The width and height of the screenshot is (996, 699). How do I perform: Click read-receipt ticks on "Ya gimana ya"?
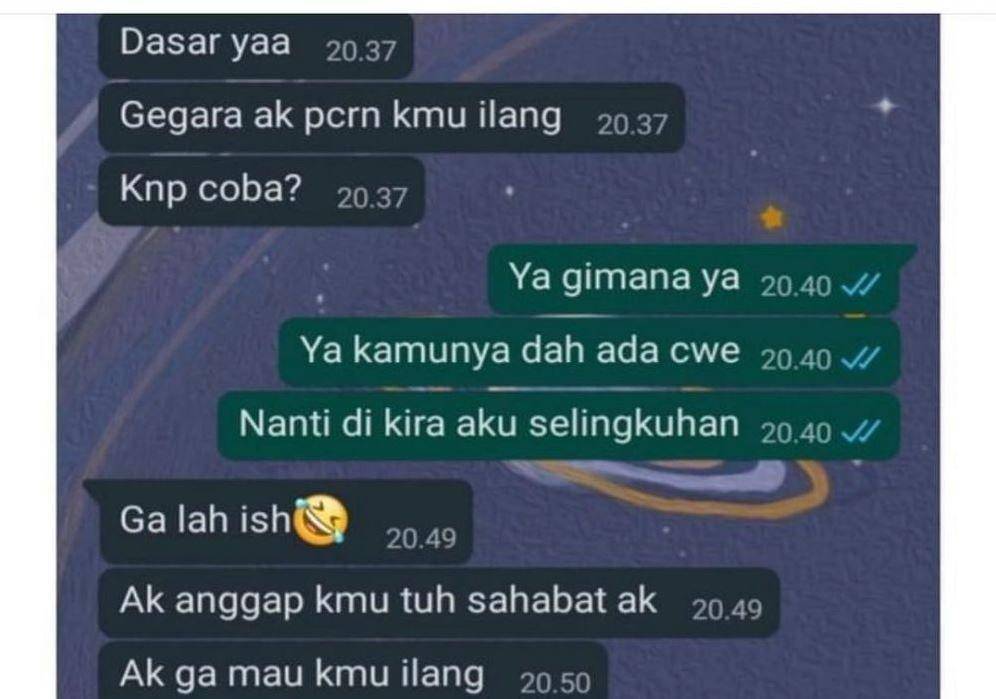[861, 285]
